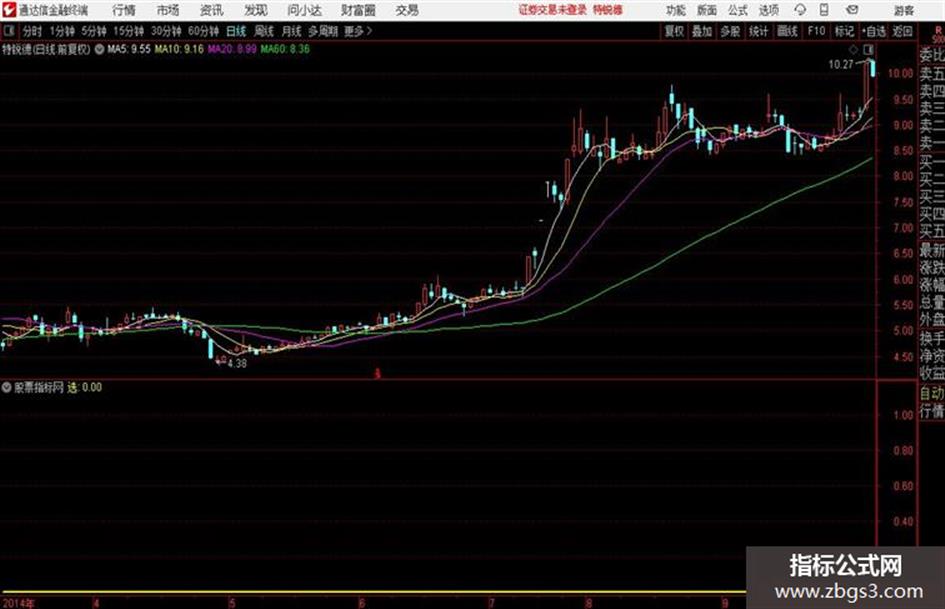This screenshot has height=609, width=945.
Task: Open 股票指标网 indicator round arrow icon
Action: [x=7, y=387]
